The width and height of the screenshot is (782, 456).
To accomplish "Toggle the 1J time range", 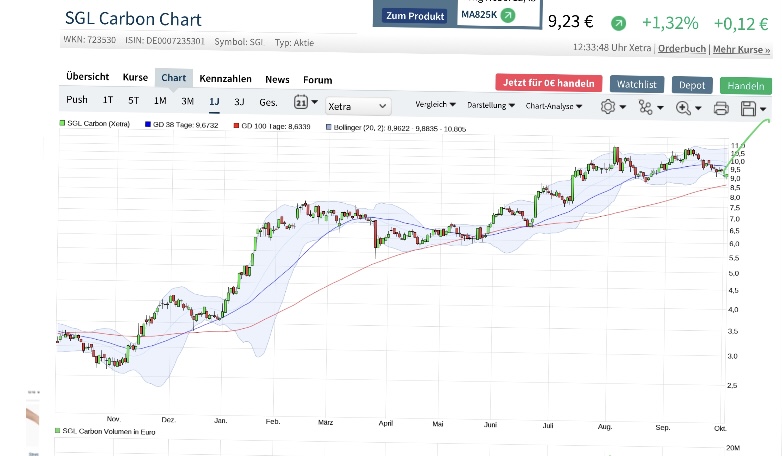I will point(214,101).
